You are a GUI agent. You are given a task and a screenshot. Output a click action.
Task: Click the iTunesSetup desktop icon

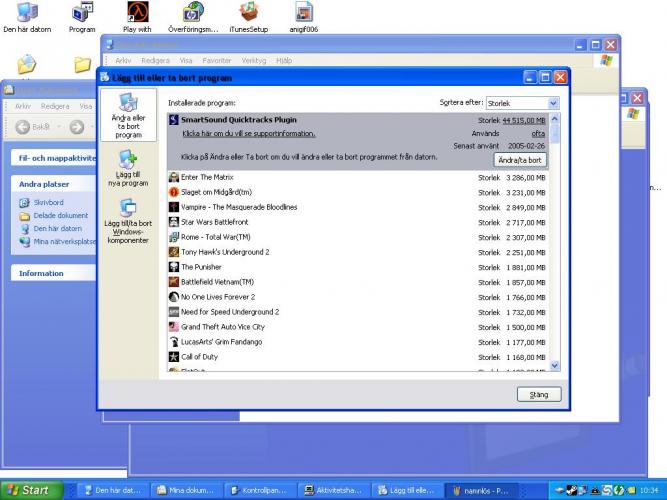[x=248, y=17]
